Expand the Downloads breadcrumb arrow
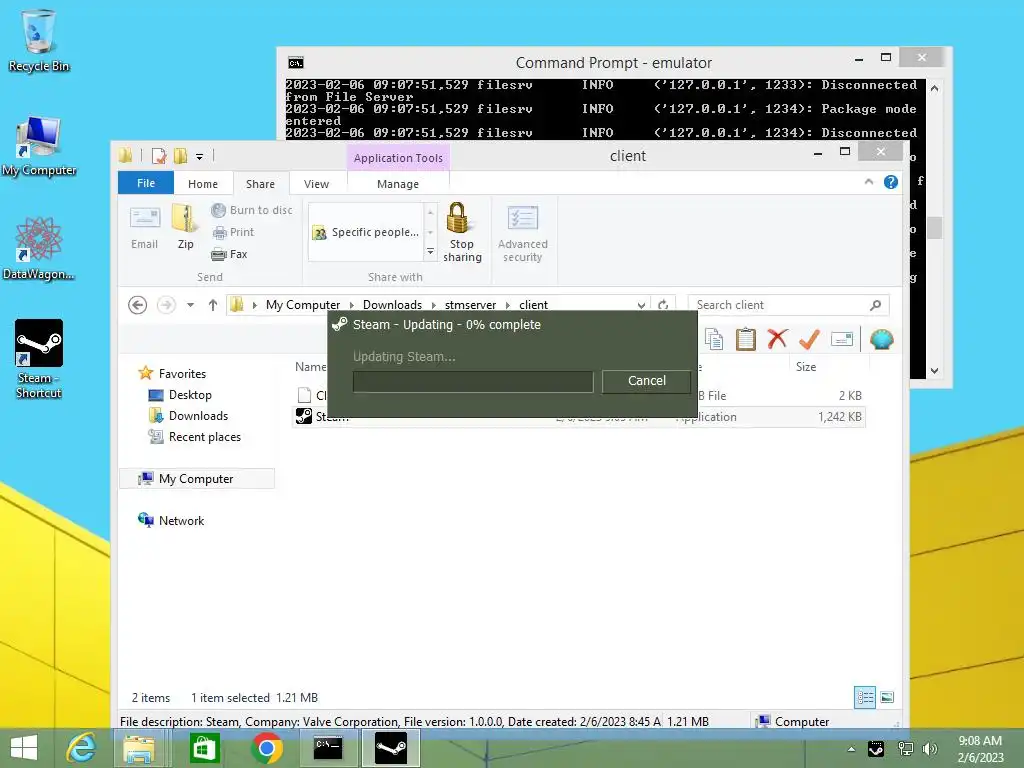Viewport: 1024px width, 768px height. point(434,305)
